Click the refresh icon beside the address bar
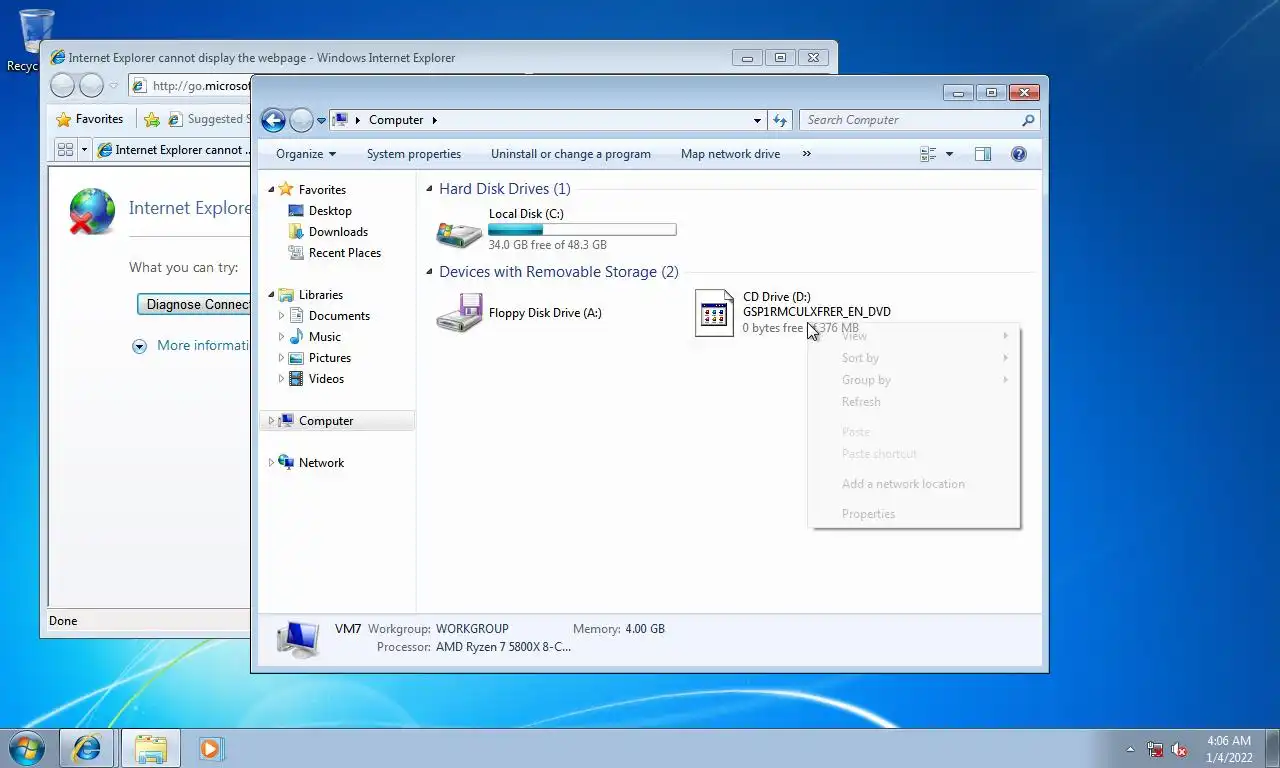The image size is (1280, 768). 780,120
